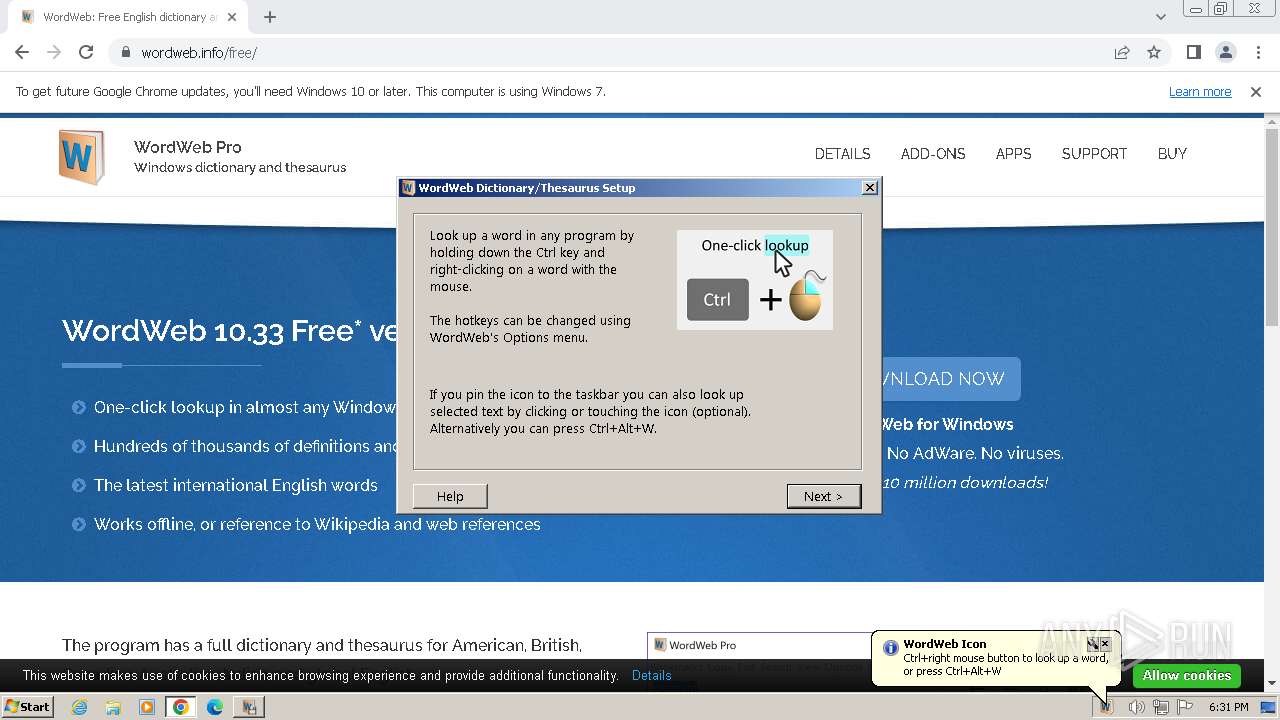Click "Works offline" bullet text

point(317,525)
